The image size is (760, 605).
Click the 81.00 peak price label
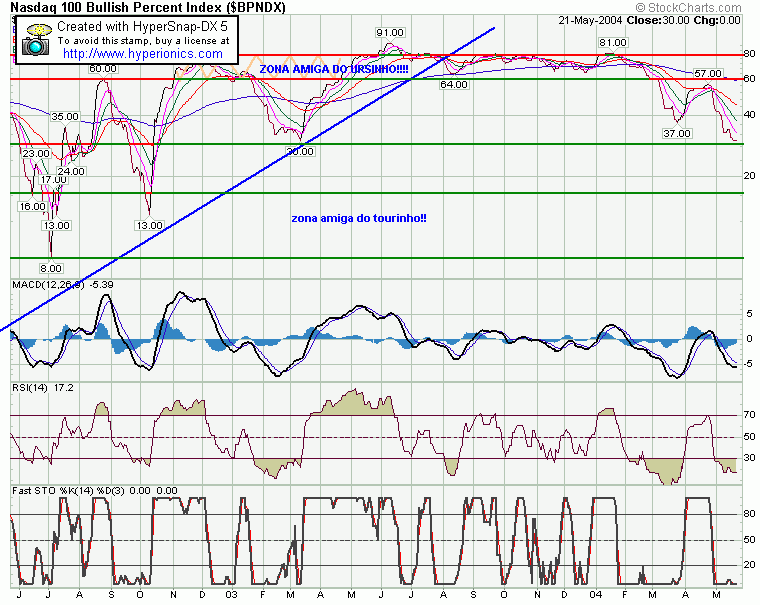tap(613, 43)
